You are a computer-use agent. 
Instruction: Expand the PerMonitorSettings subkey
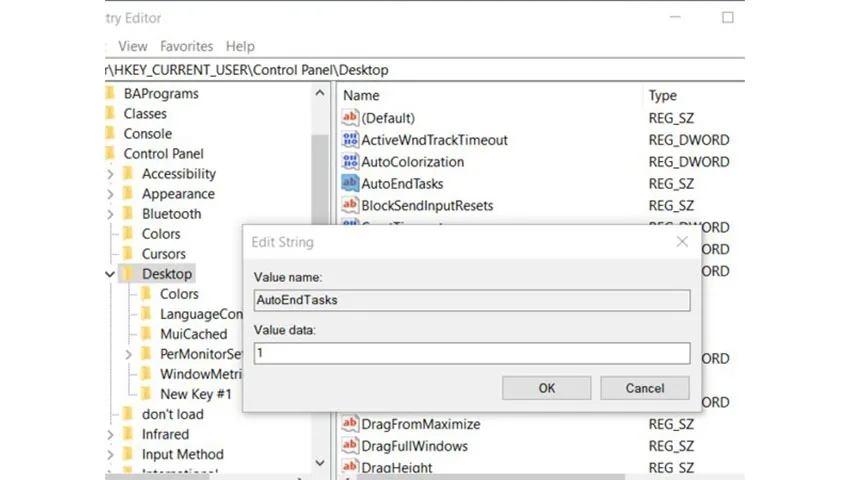128,354
